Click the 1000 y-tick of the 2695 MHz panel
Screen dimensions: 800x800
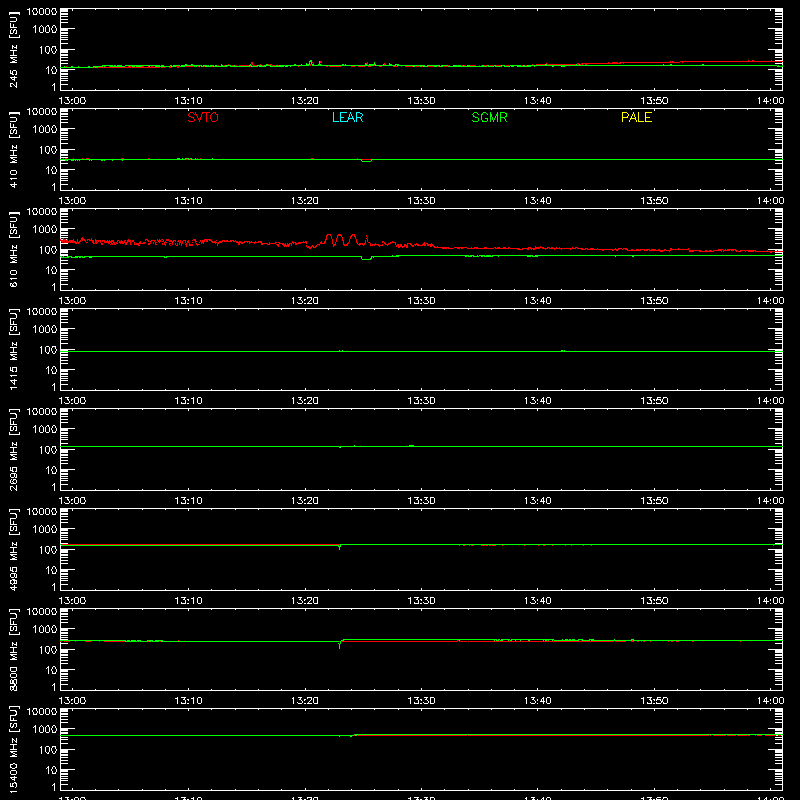pos(45,430)
